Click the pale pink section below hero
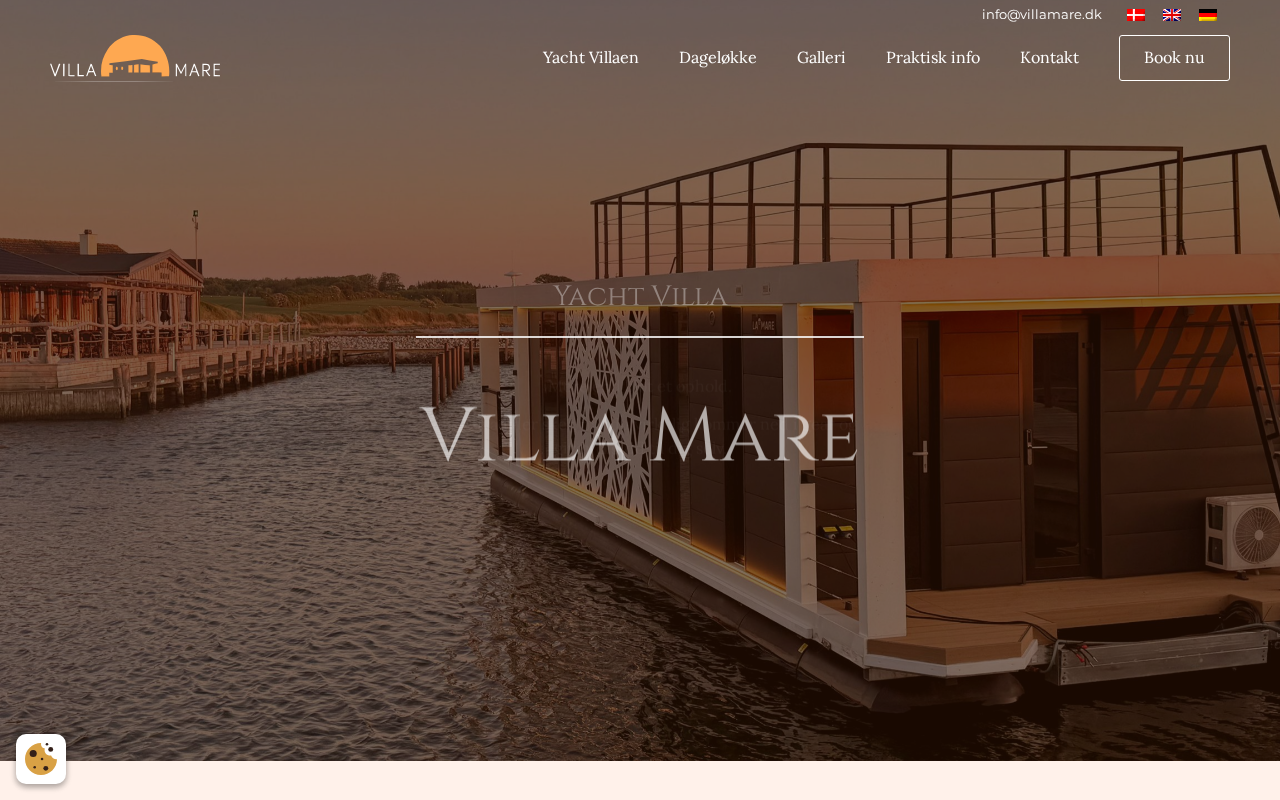This screenshot has width=1280, height=800. pos(640,781)
